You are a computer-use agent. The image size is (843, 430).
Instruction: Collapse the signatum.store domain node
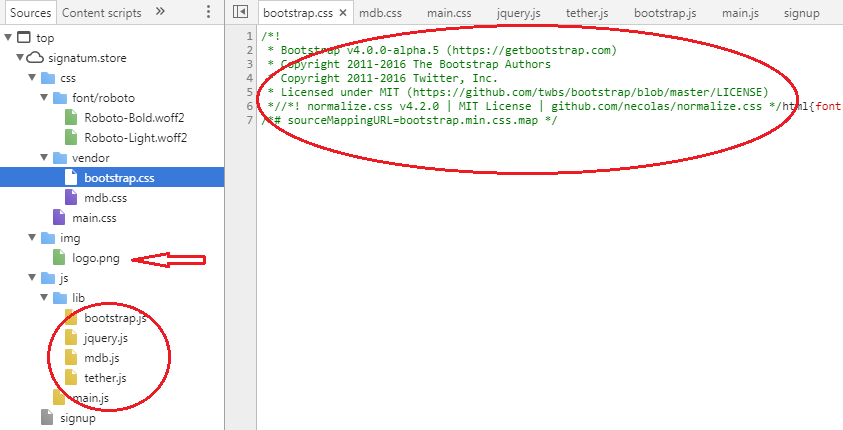(20, 58)
